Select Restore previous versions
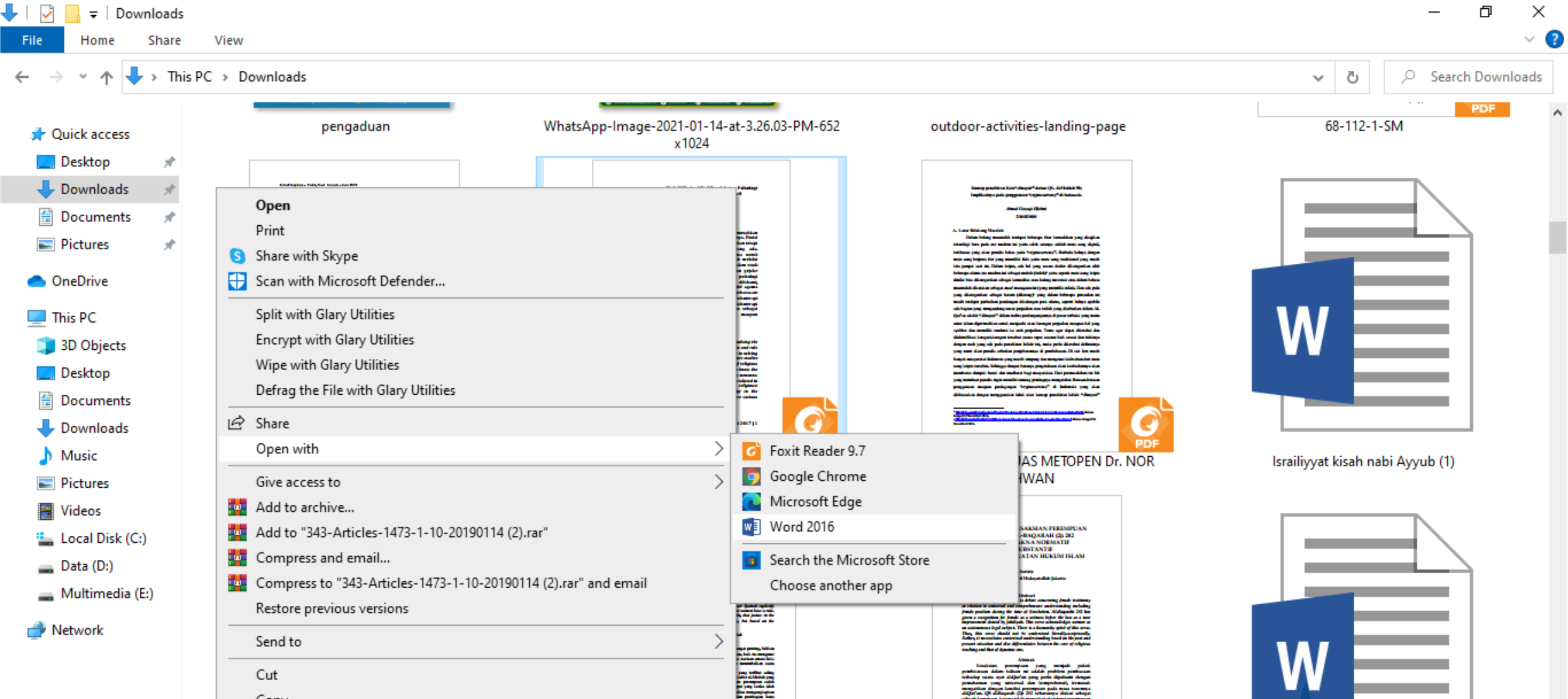Viewport: 1568px width, 699px height. [332, 609]
